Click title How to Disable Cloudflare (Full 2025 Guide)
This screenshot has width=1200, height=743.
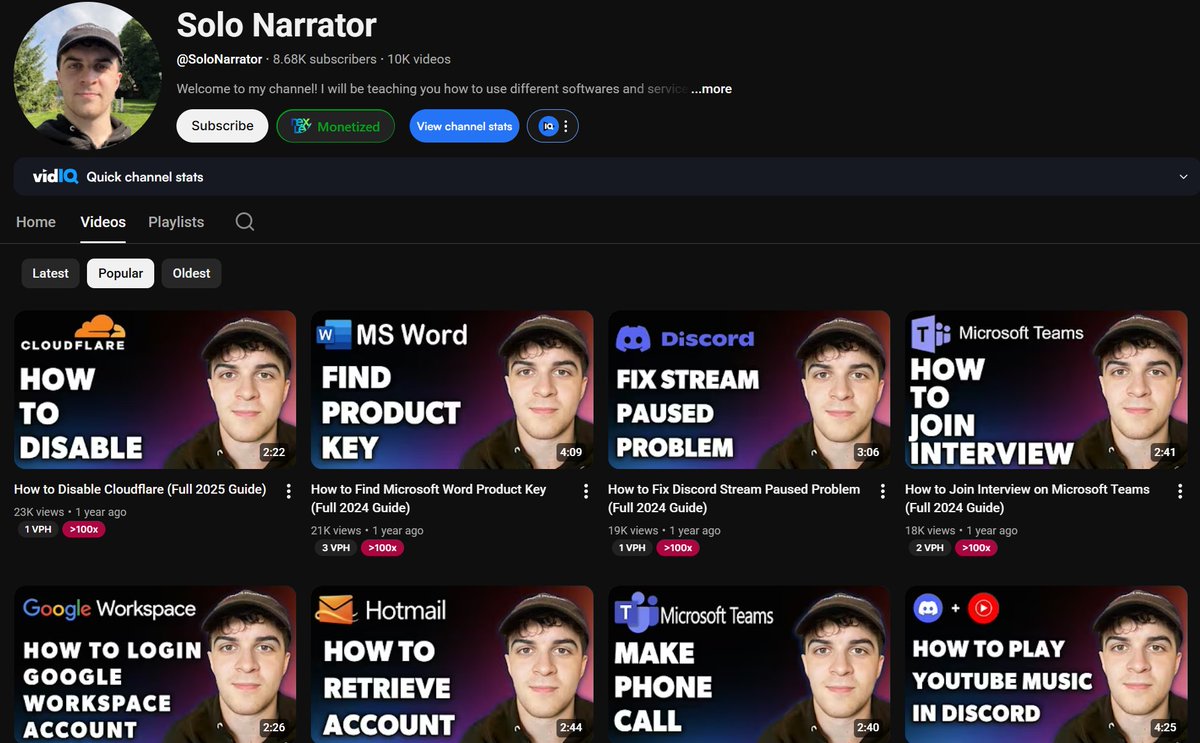click(x=140, y=490)
